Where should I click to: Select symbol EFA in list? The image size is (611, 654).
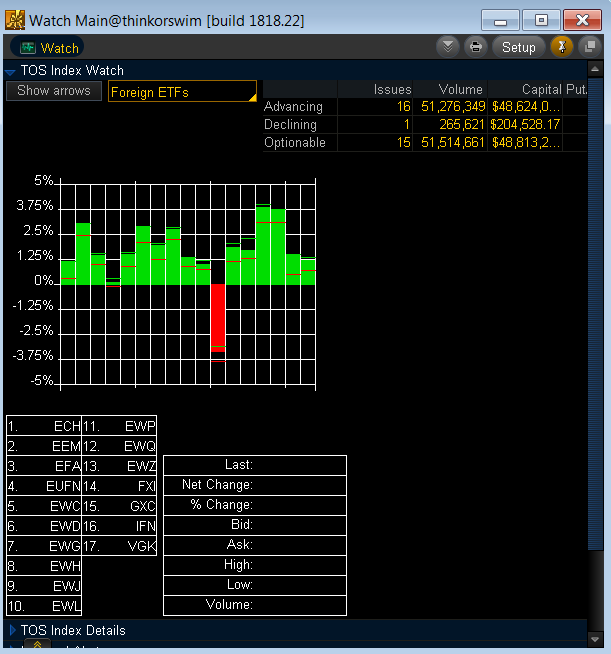[x=44, y=466]
